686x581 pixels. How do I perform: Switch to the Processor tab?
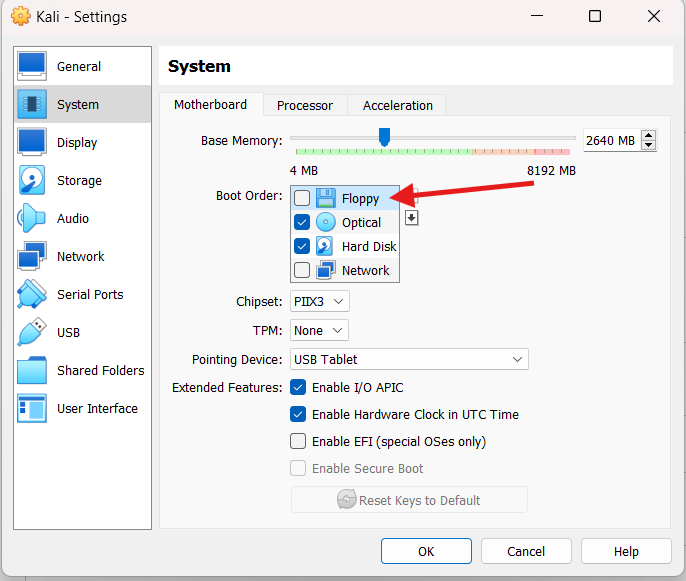305,105
